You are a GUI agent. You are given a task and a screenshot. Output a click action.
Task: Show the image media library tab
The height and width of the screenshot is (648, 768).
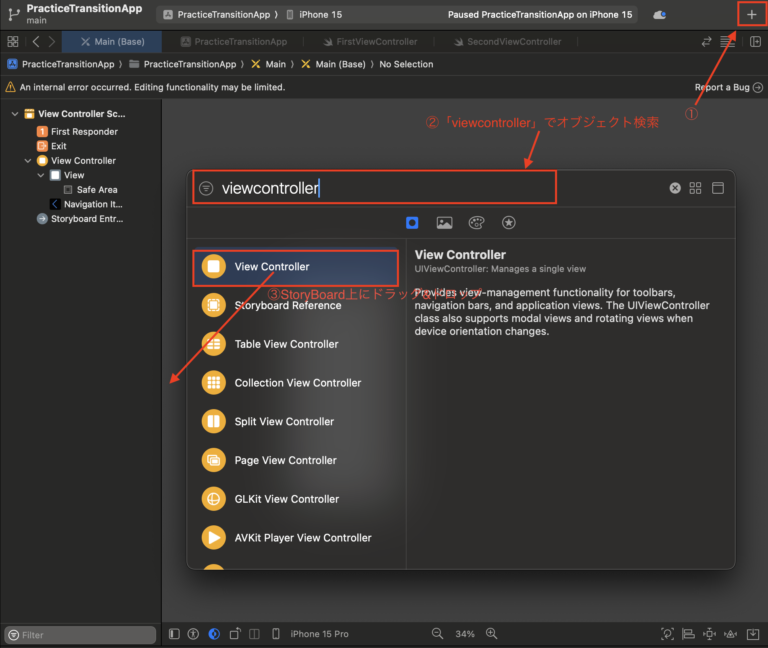[x=444, y=223]
